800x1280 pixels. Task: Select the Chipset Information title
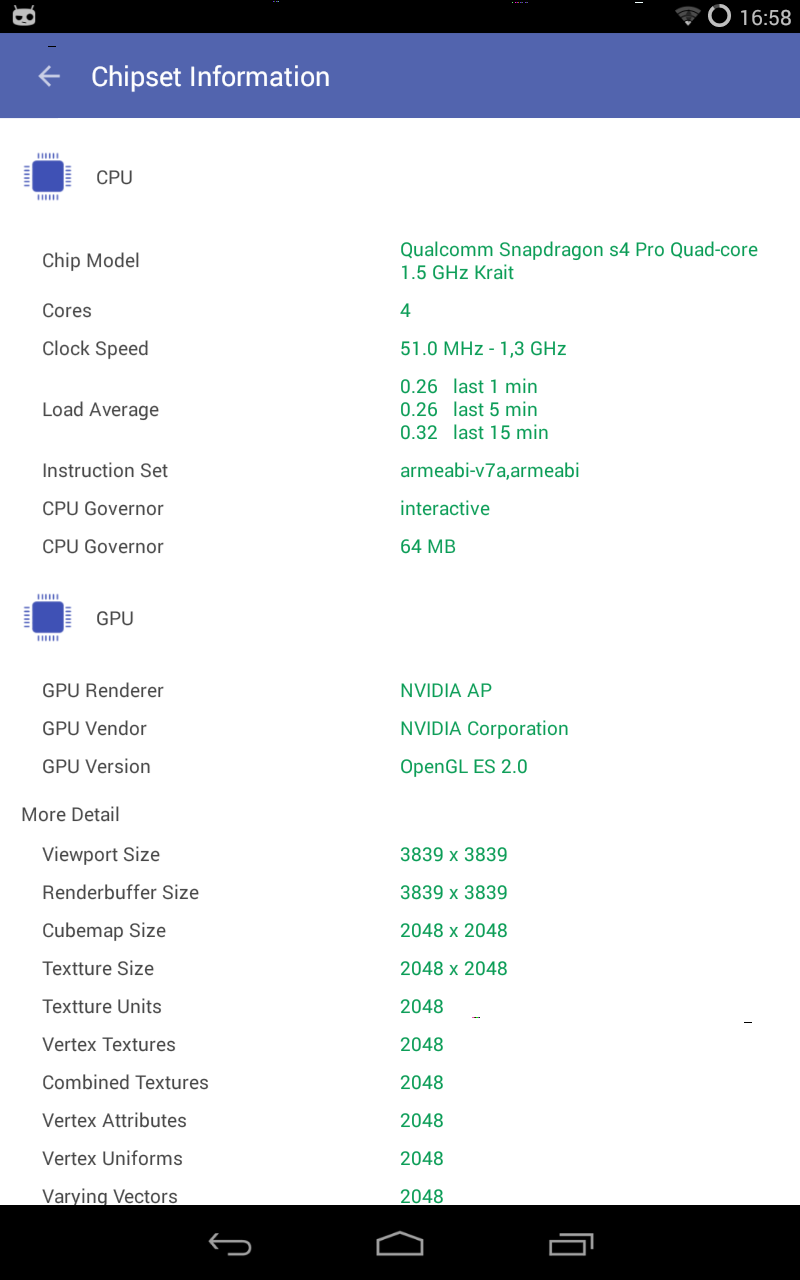point(210,76)
